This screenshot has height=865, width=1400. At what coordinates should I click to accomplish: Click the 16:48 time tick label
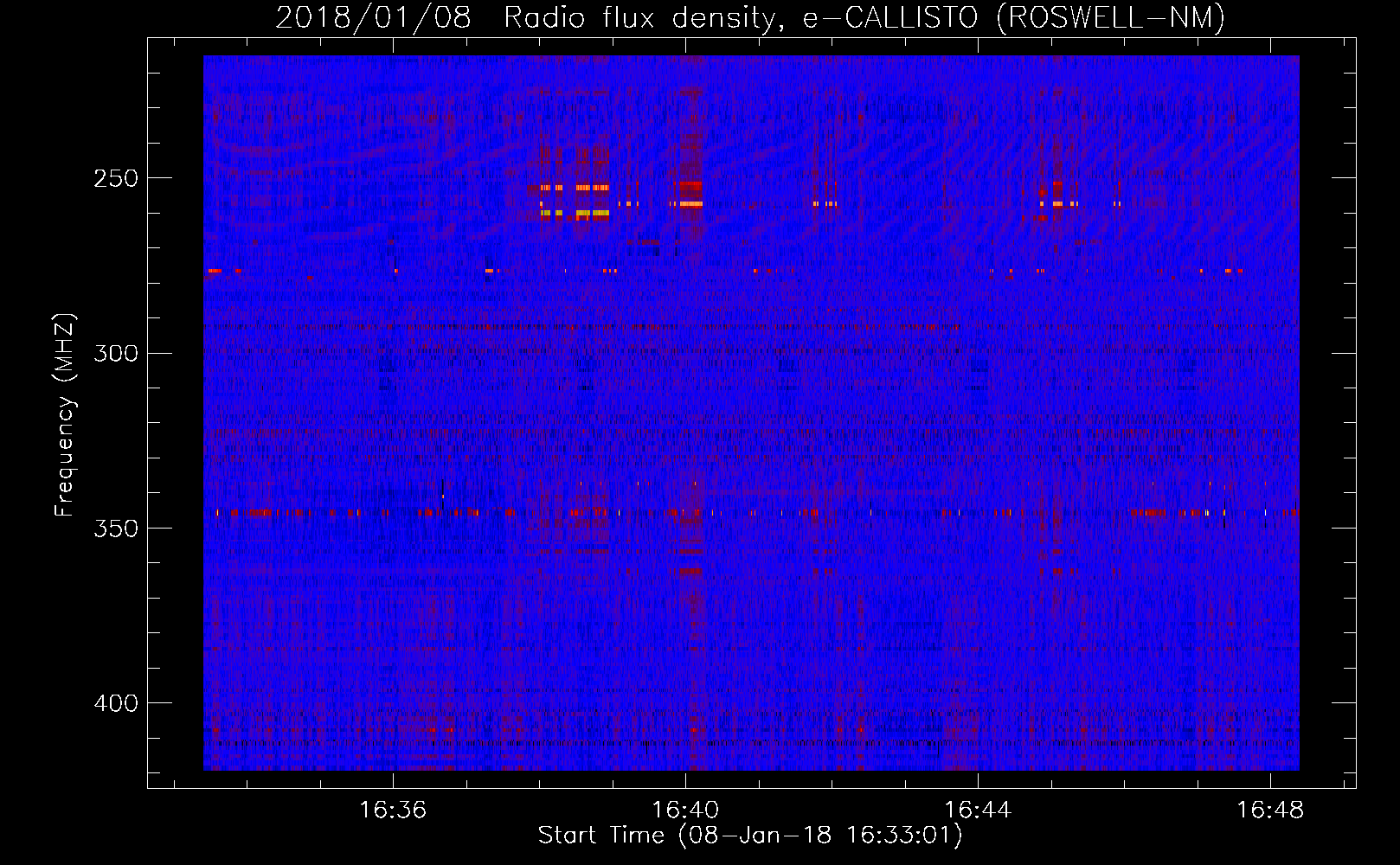tap(1270, 811)
